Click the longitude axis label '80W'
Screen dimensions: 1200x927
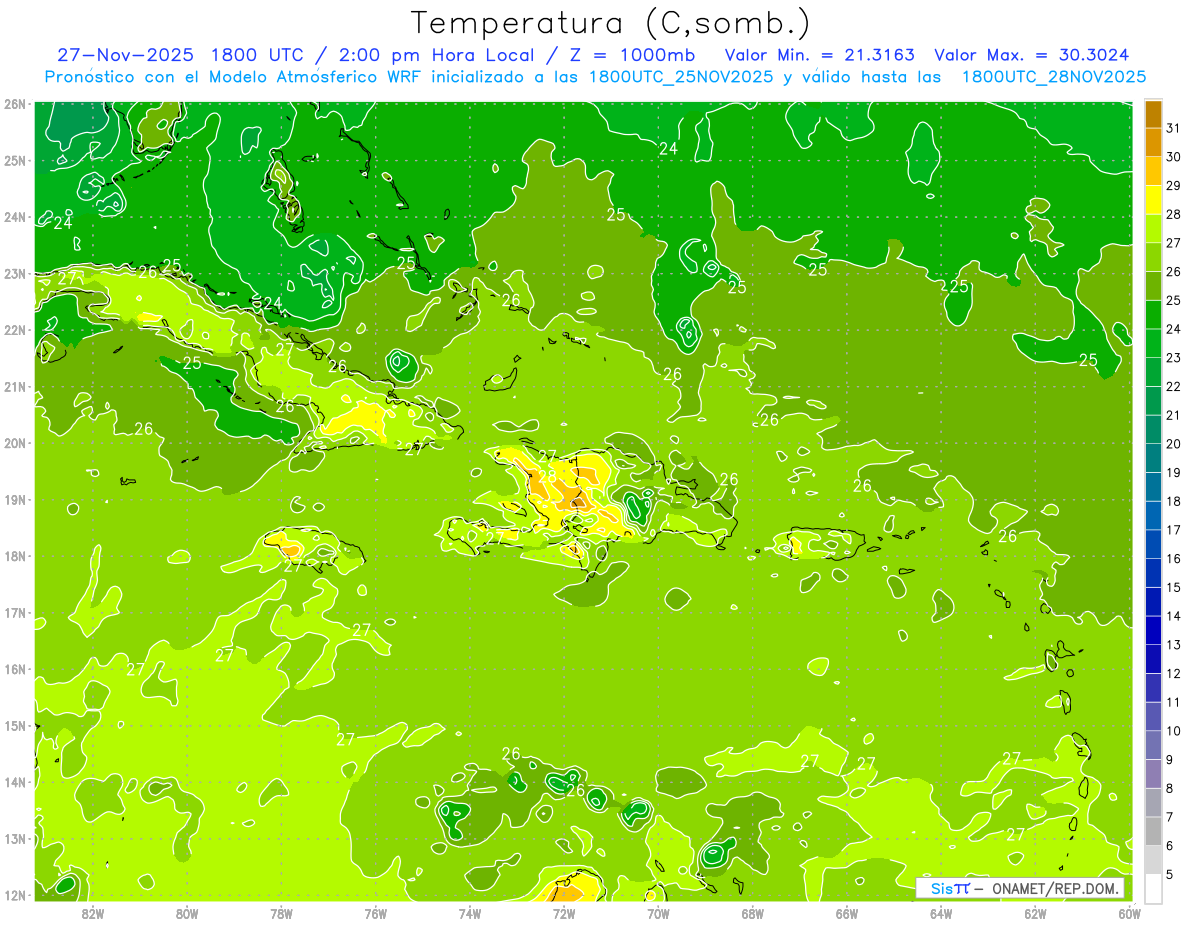pyautogui.click(x=187, y=913)
